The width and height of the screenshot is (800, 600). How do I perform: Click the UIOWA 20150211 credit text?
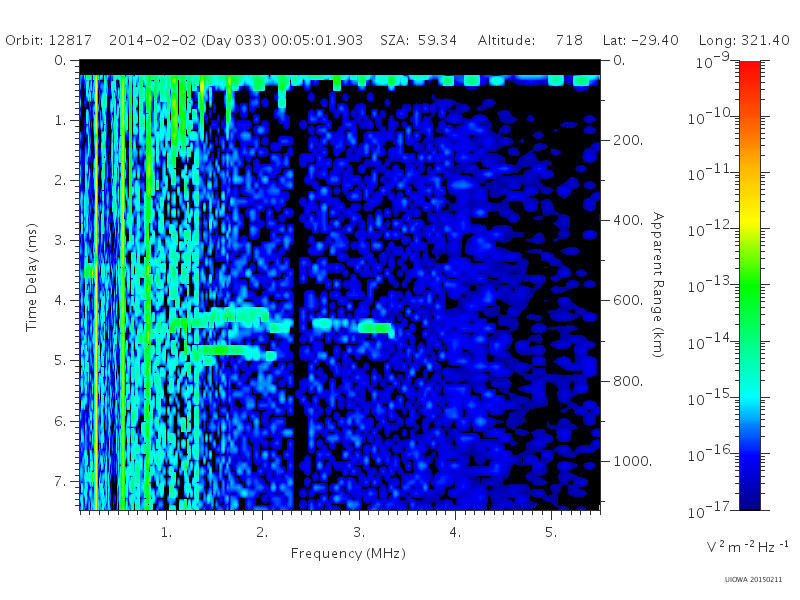(753, 580)
